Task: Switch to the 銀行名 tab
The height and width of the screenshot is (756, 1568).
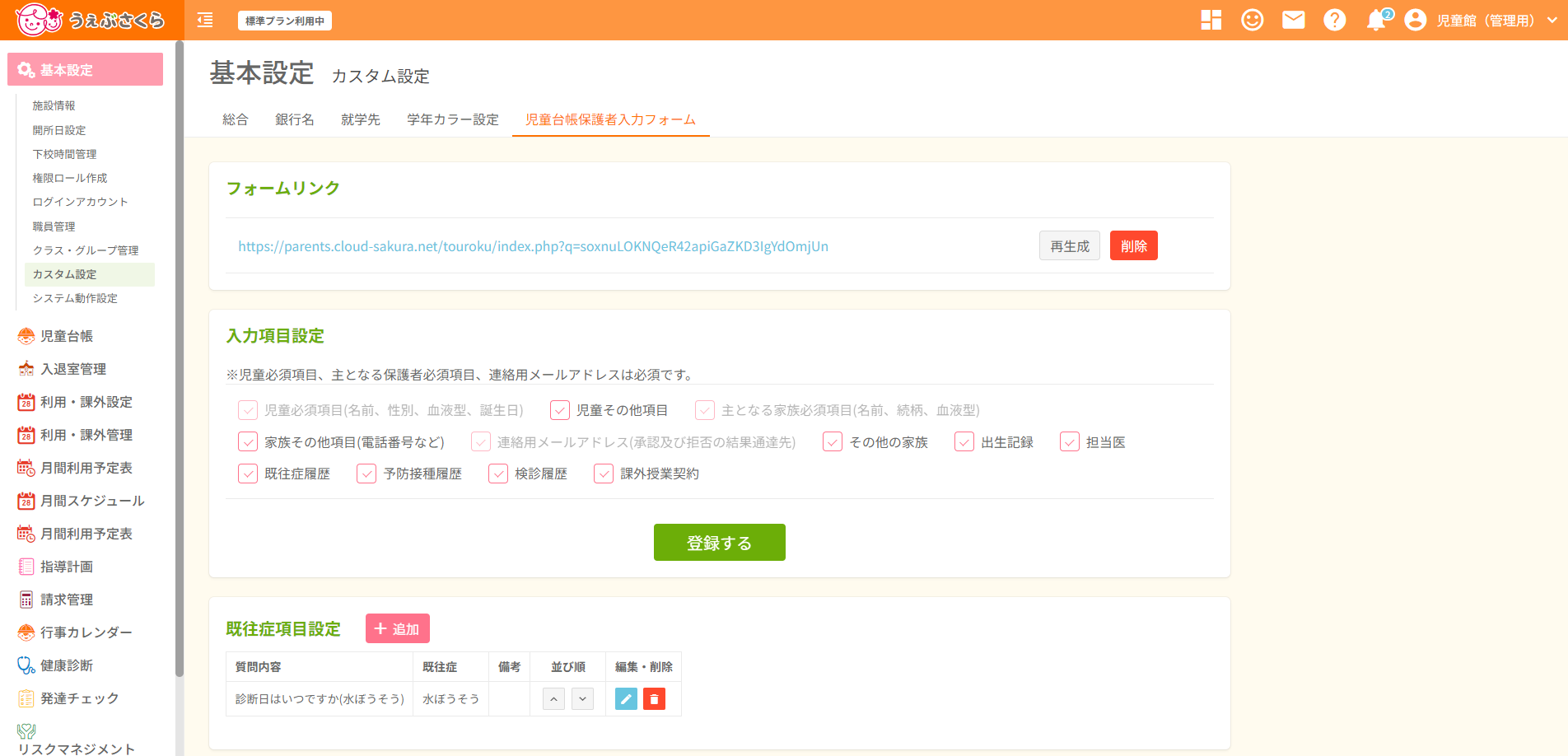Action: tap(295, 119)
